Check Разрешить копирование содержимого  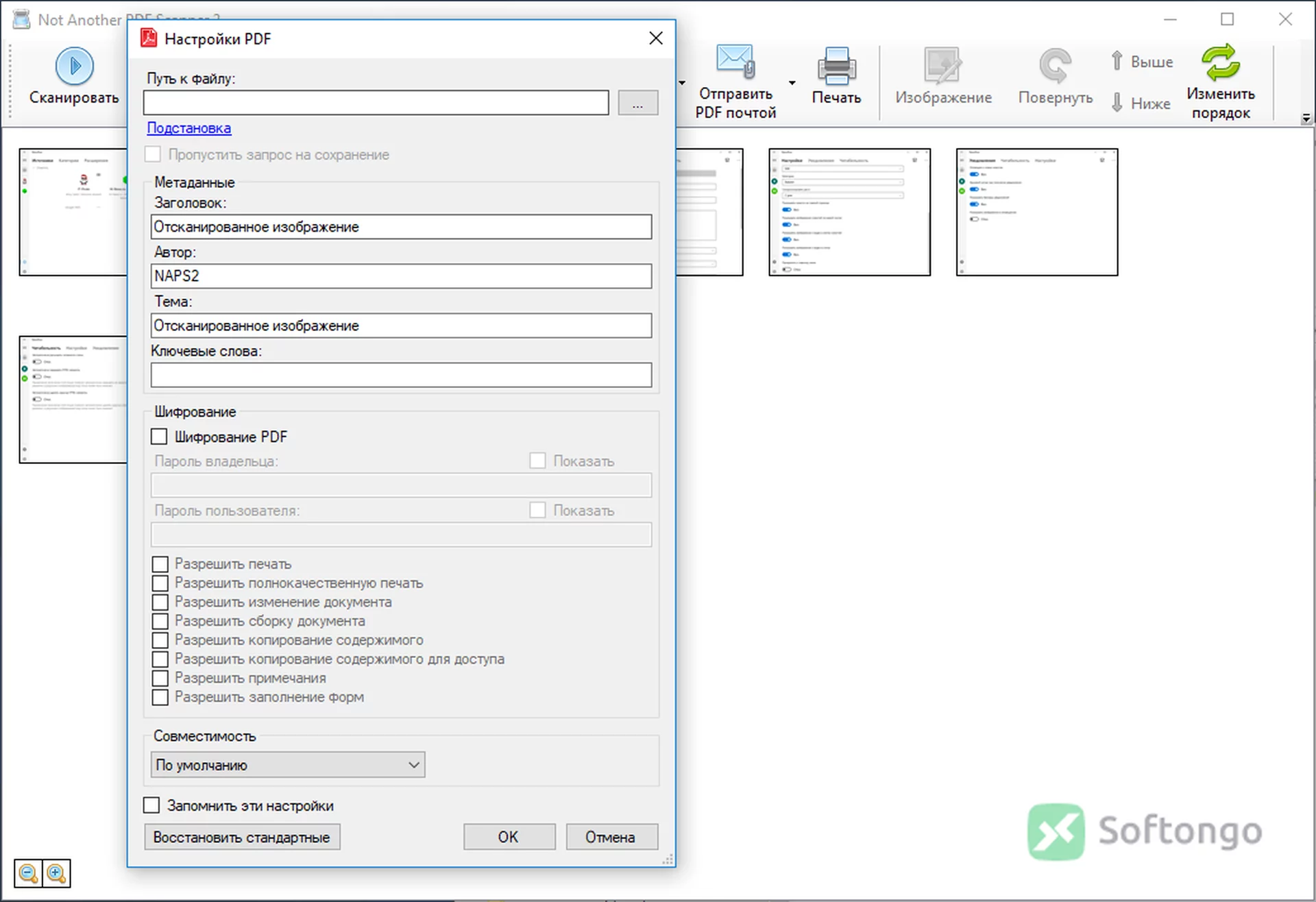pyautogui.click(x=160, y=640)
